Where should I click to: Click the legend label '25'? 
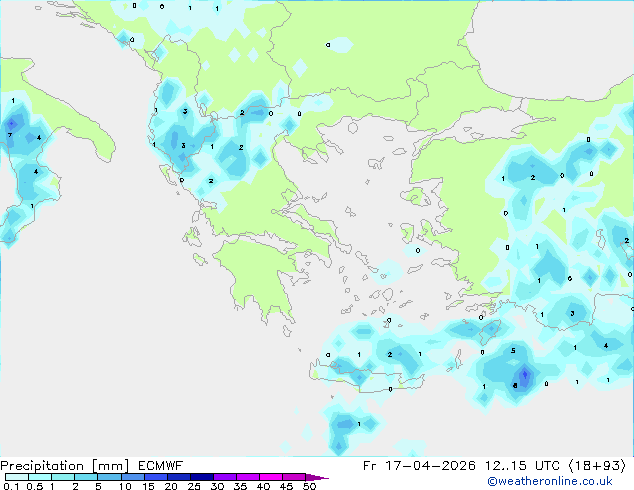pyautogui.click(x=194, y=486)
